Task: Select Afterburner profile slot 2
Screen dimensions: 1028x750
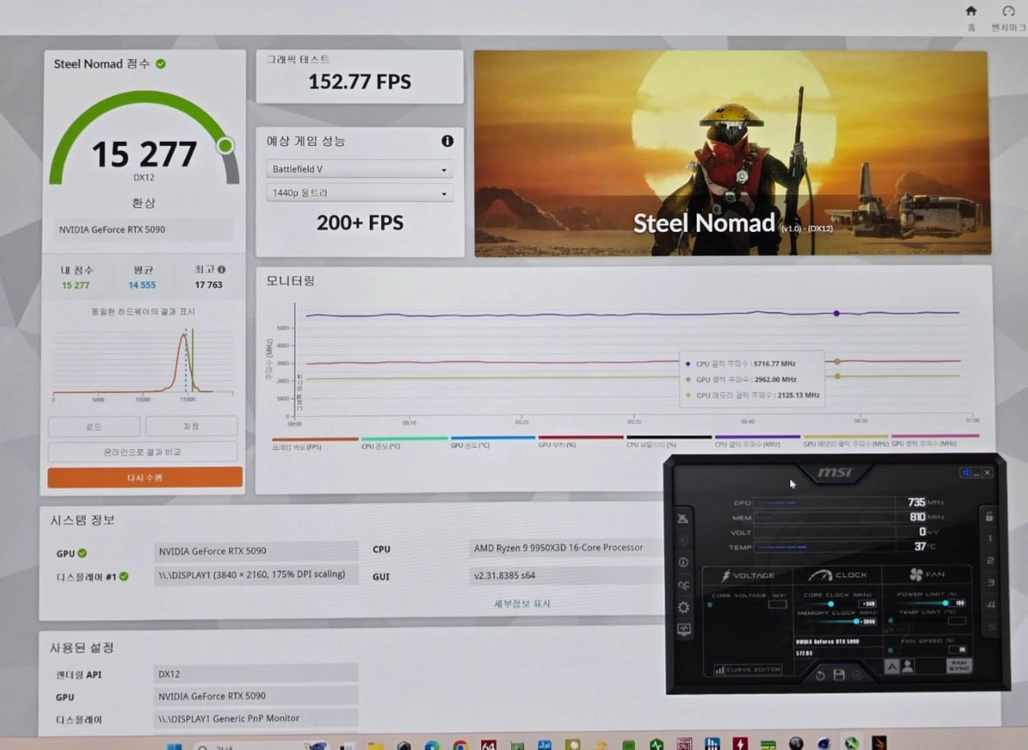Action: 990,561
